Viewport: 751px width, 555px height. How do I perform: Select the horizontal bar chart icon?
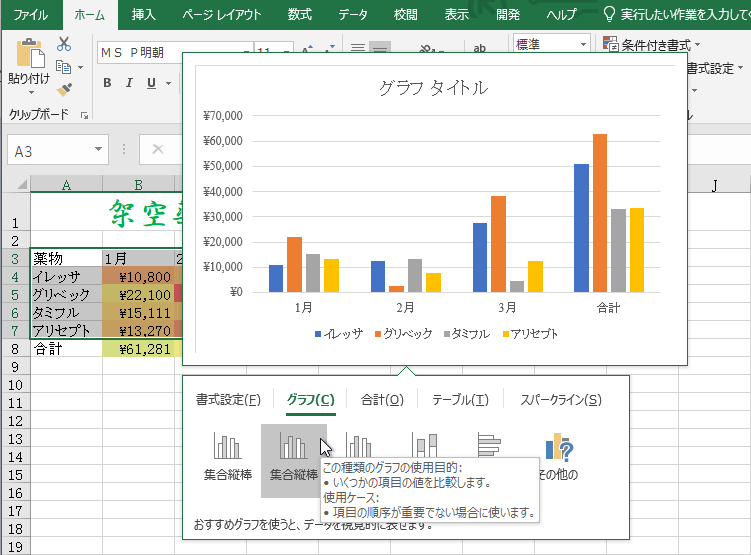click(489, 446)
